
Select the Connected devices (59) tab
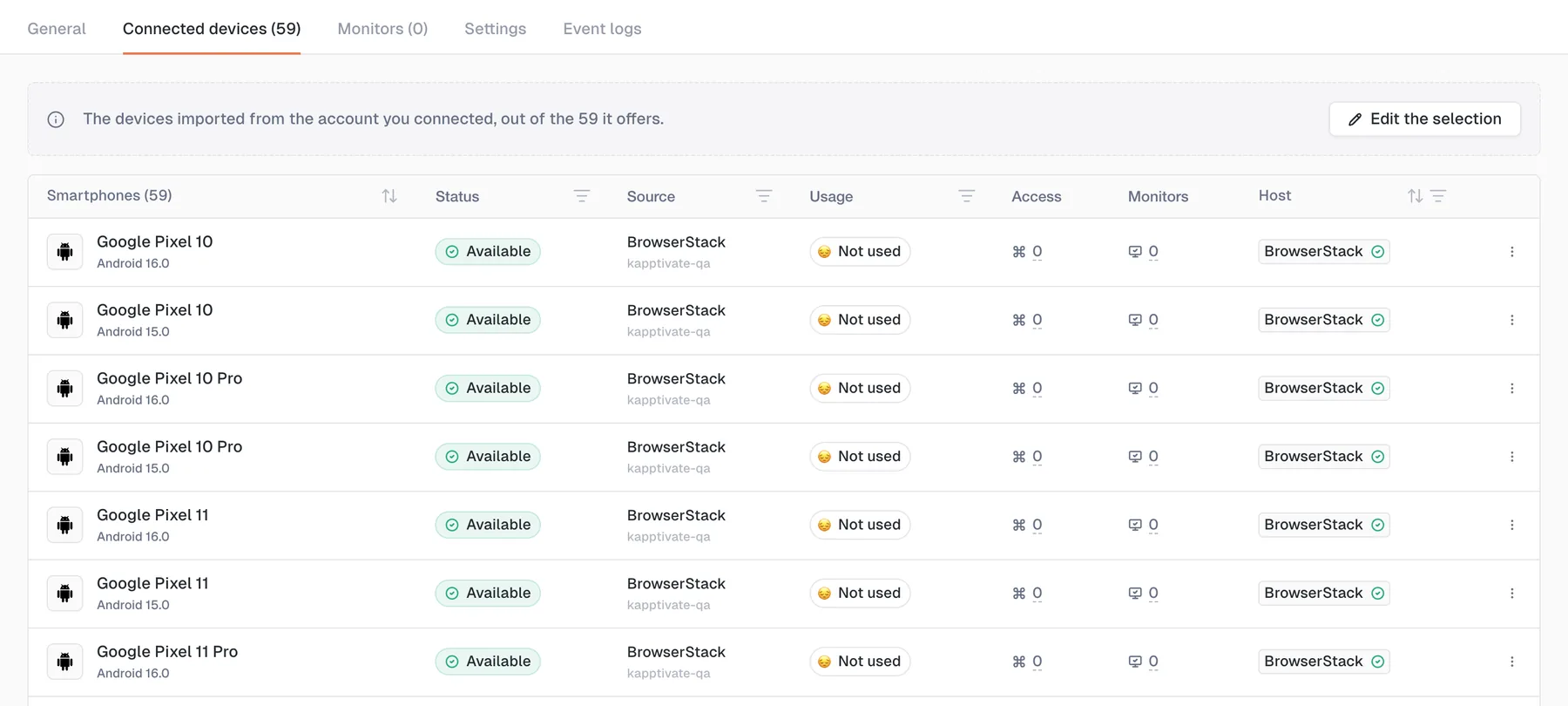pos(212,29)
